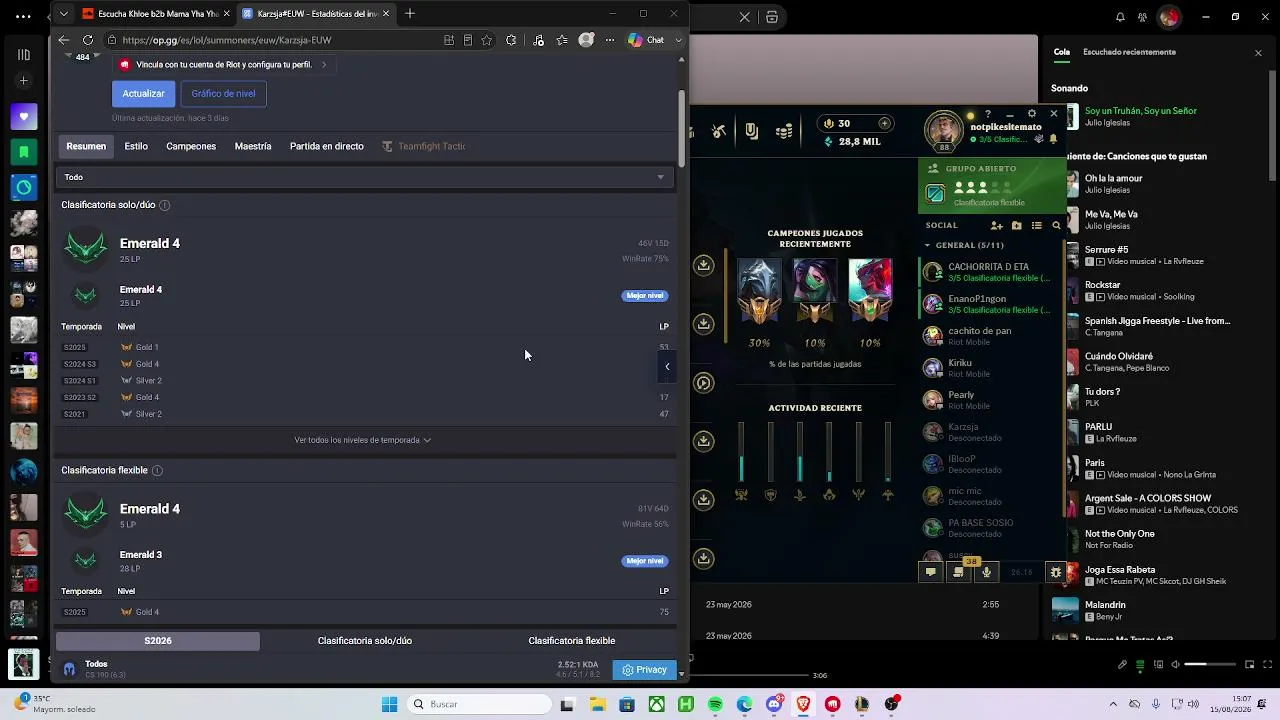Open the Grupo Abierto flexible party
The image size is (1280, 720).
click(992, 186)
